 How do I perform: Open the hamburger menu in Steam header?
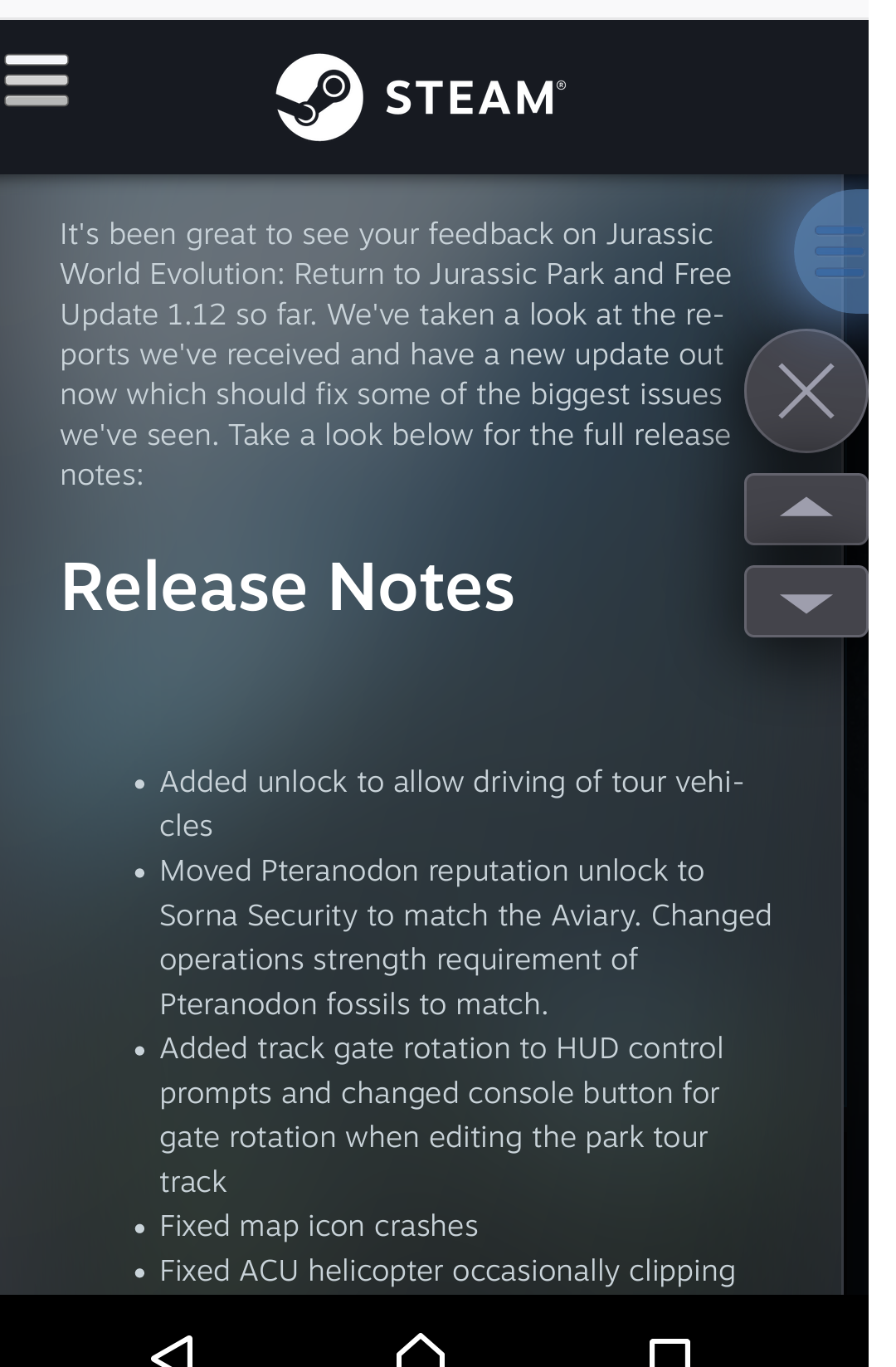[37, 80]
